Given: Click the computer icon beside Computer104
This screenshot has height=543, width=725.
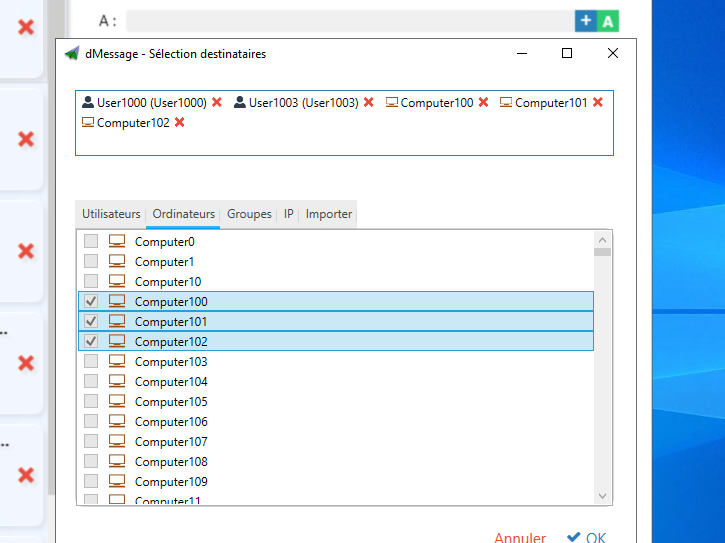Looking at the screenshot, I should point(117,382).
